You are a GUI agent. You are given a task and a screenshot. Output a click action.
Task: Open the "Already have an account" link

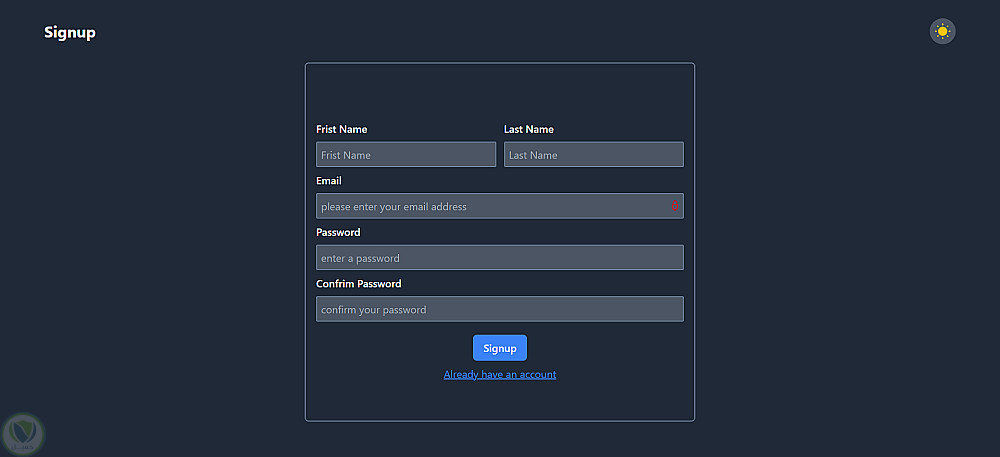click(x=499, y=374)
